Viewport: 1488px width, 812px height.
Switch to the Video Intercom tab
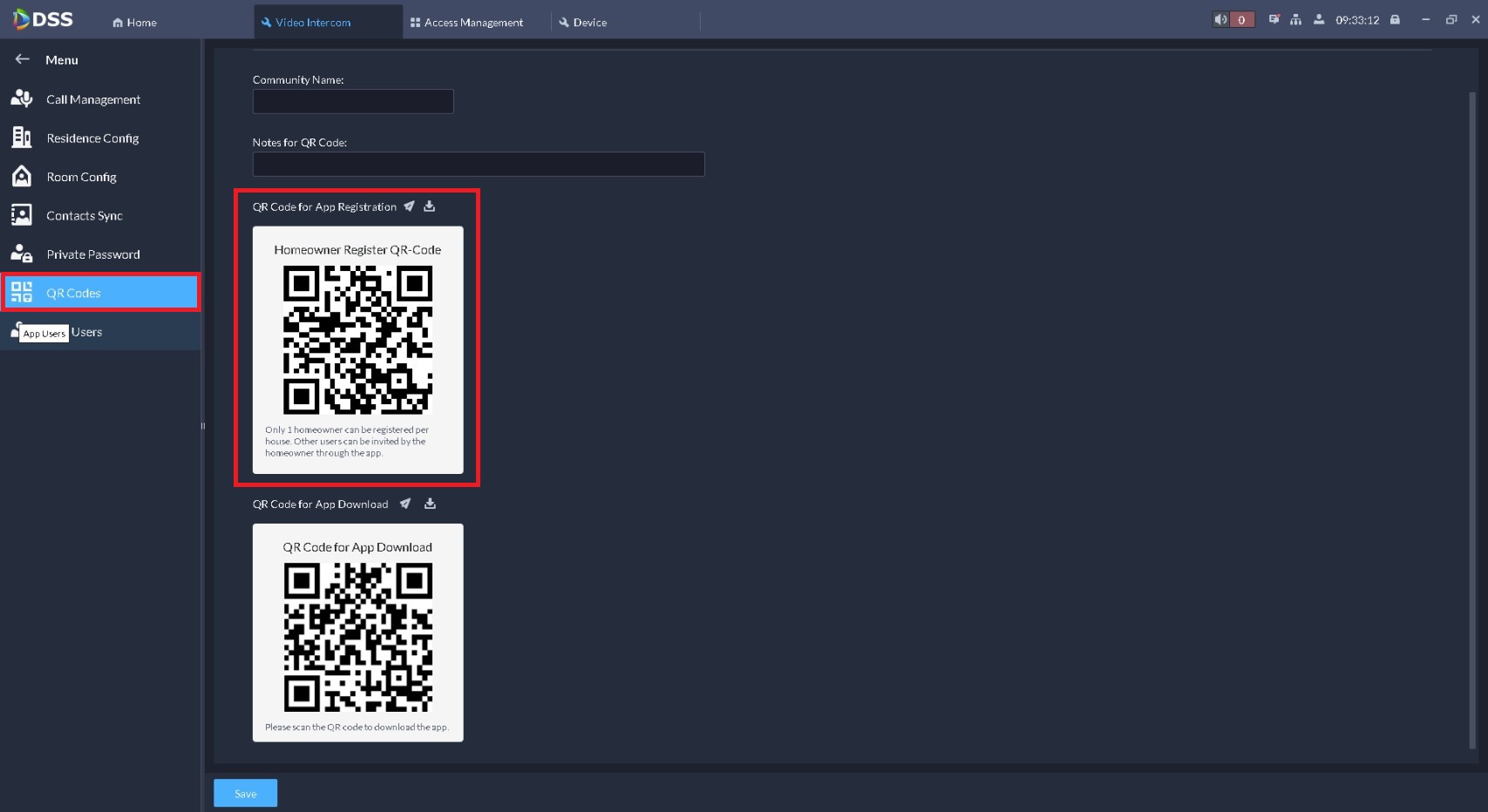[329, 22]
